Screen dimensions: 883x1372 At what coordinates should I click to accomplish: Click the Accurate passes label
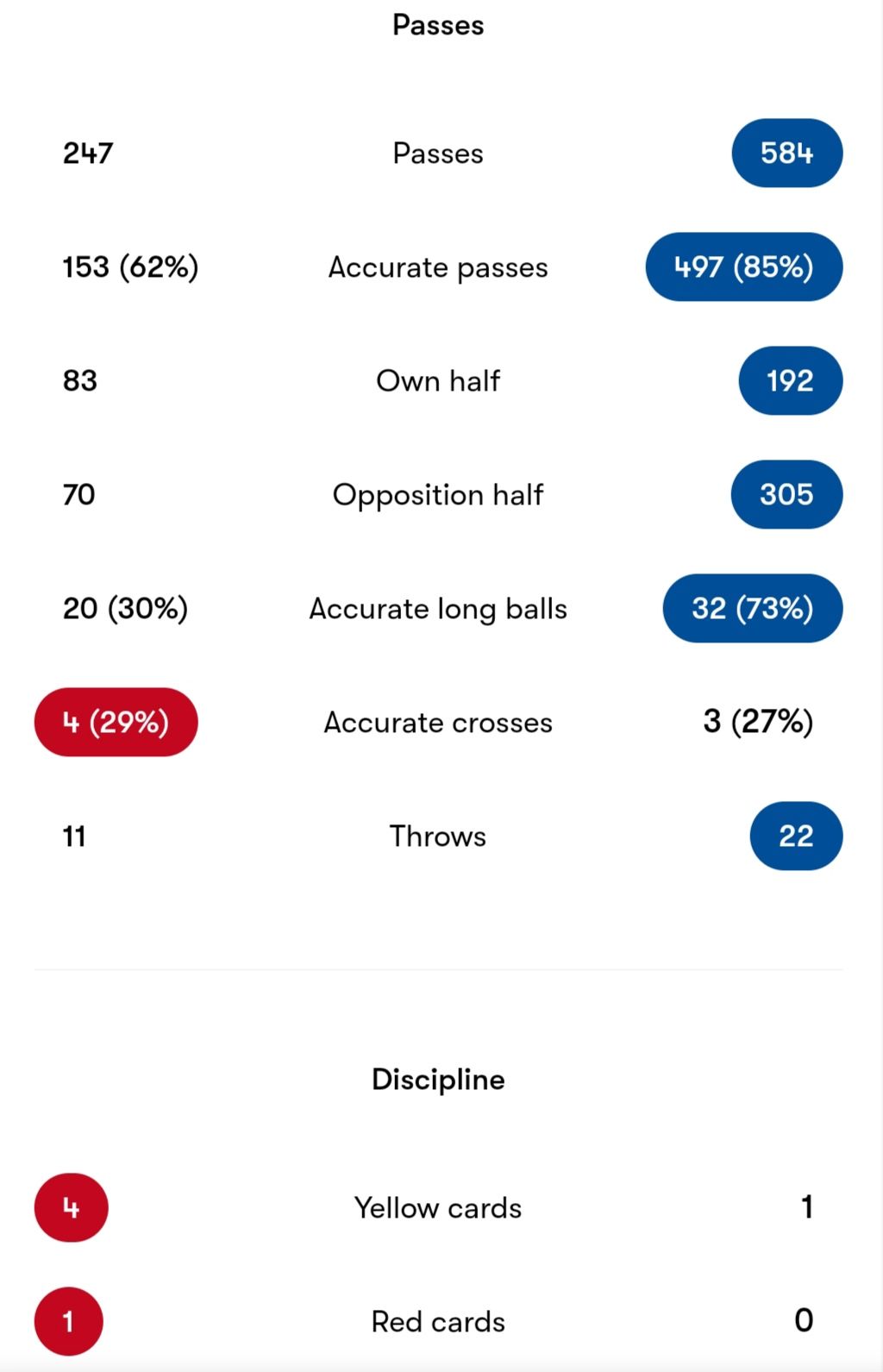[438, 267]
